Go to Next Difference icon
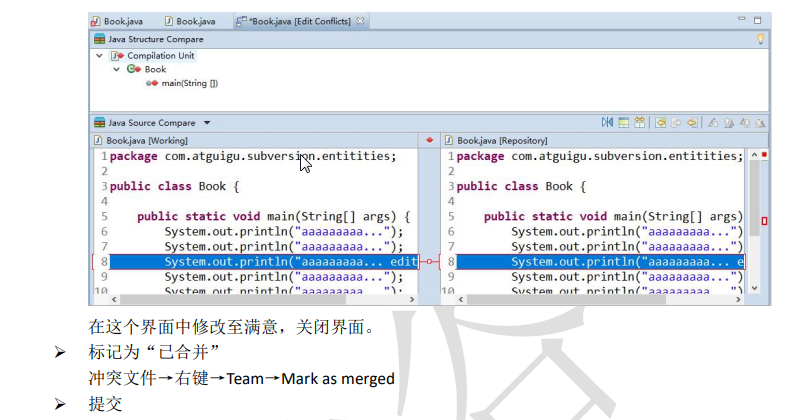This screenshot has height=420, width=791. [x=713, y=123]
